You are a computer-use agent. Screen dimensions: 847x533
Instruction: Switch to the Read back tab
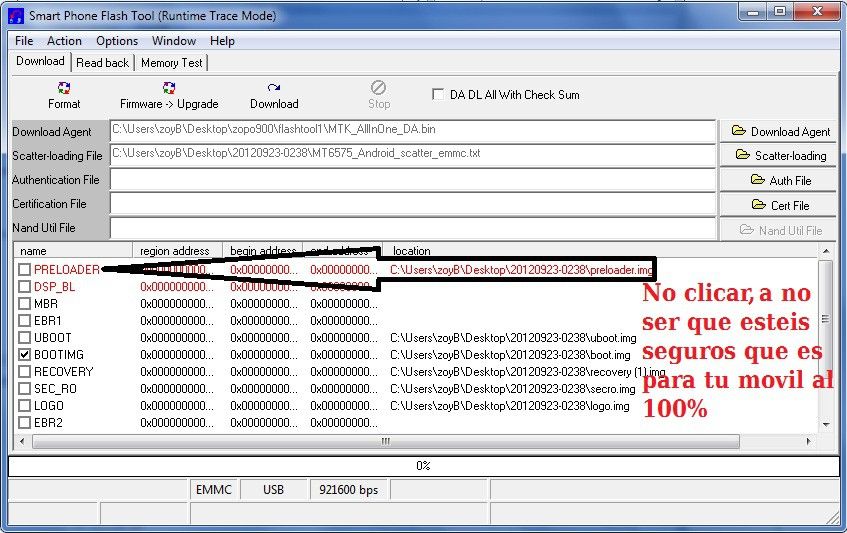point(103,63)
